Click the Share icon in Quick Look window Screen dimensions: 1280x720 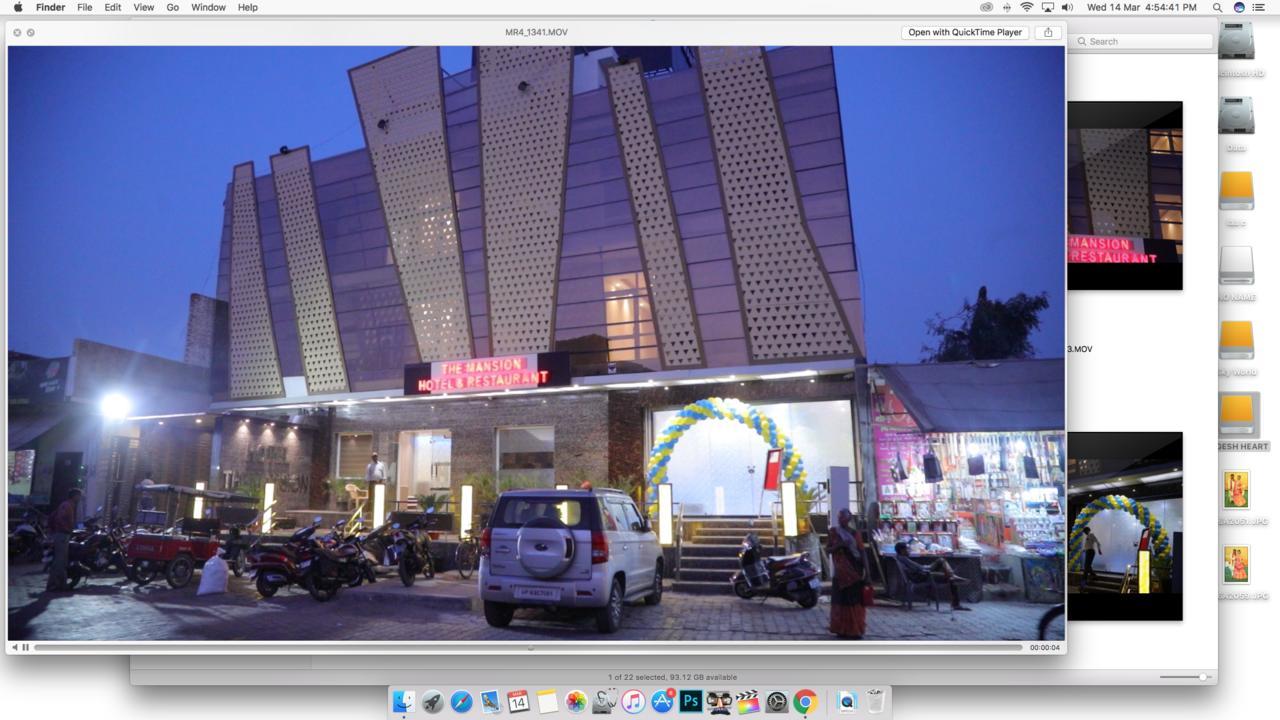1048,32
